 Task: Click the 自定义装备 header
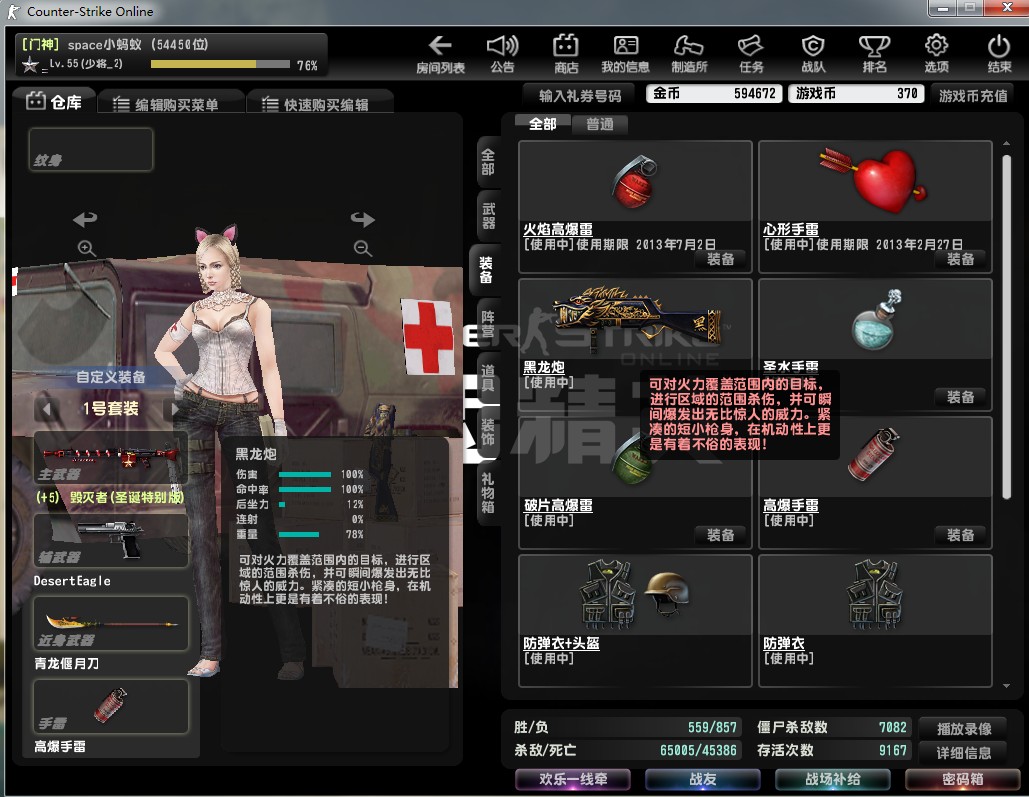[110, 377]
